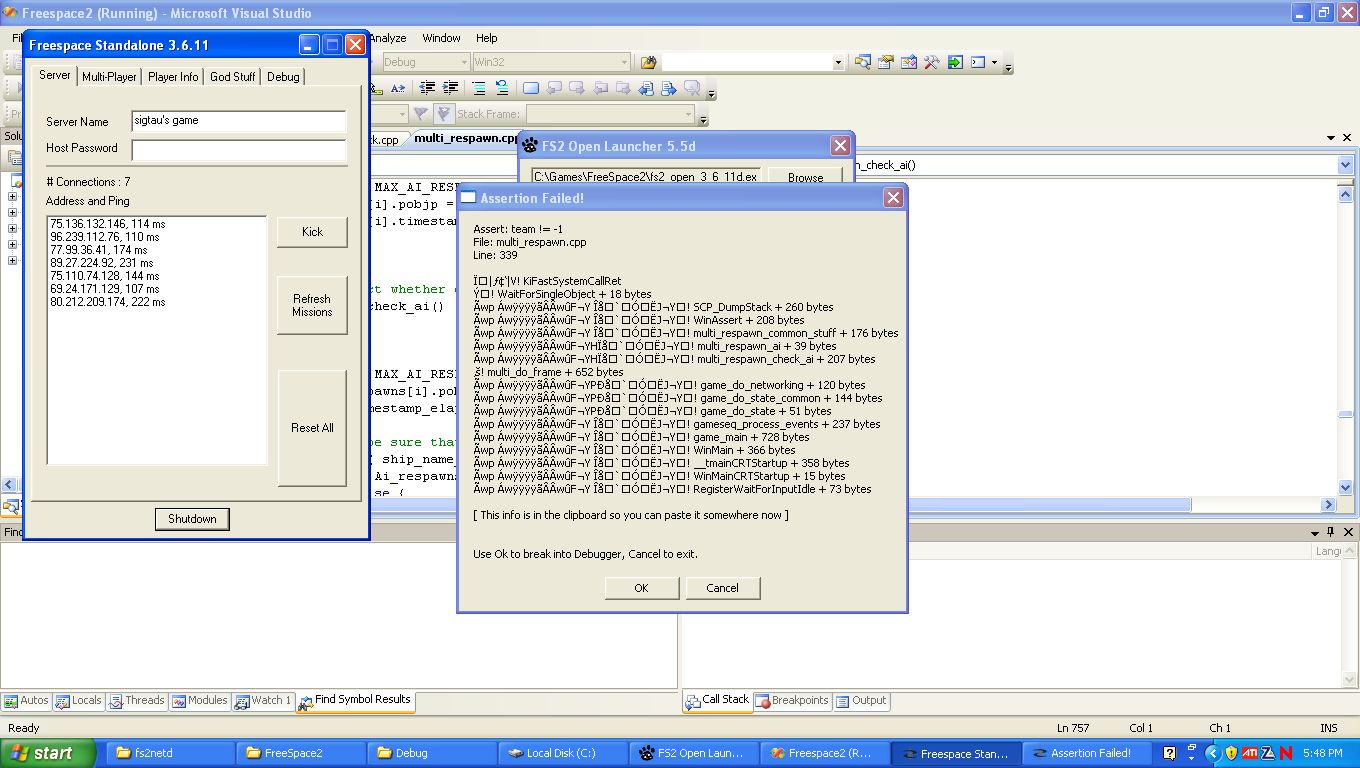Click the Server Name input field
Image resolution: width=1360 pixels, height=768 pixels.
pos(238,121)
